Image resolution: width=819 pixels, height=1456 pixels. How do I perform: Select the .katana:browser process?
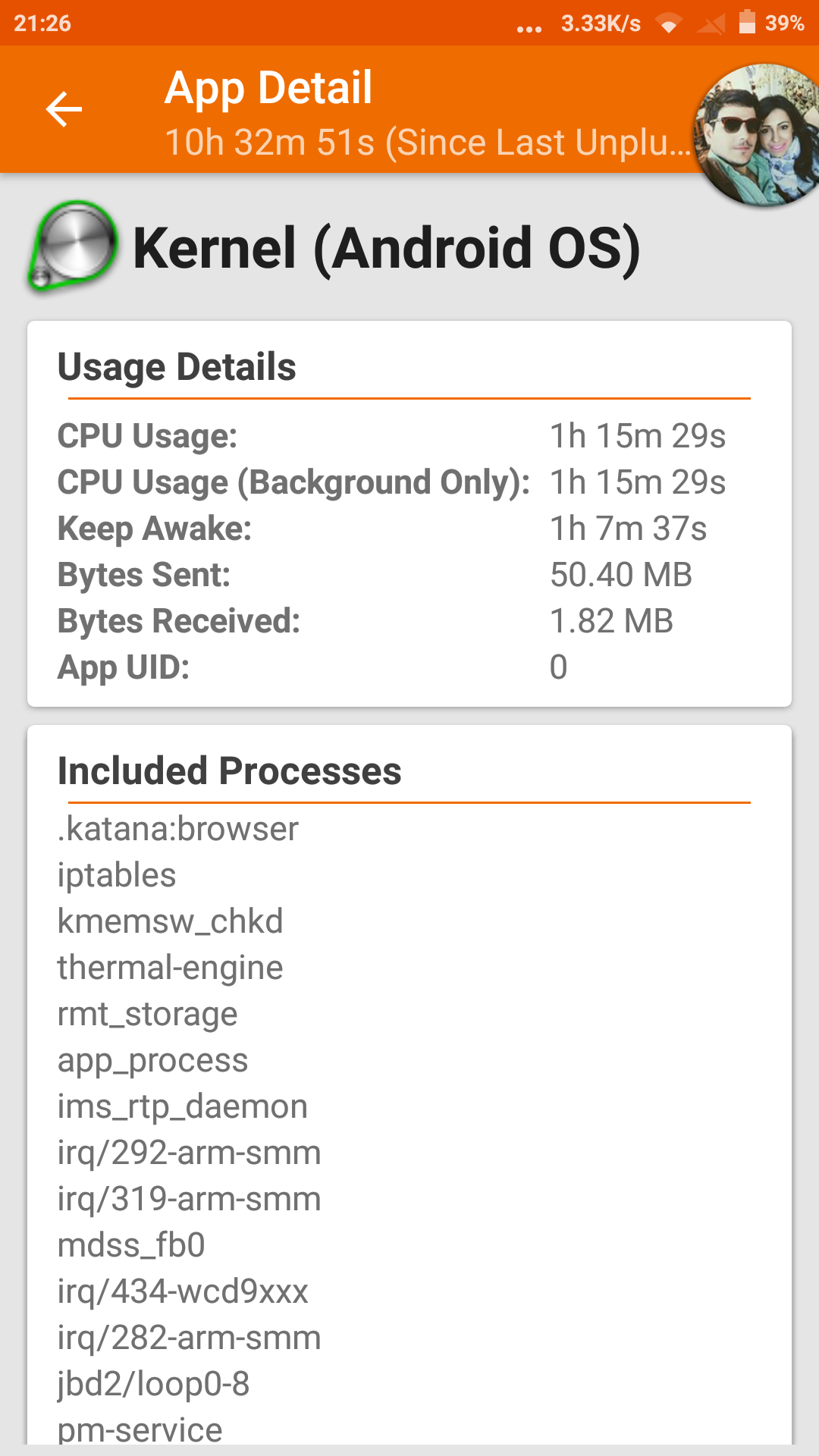tap(178, 829)
